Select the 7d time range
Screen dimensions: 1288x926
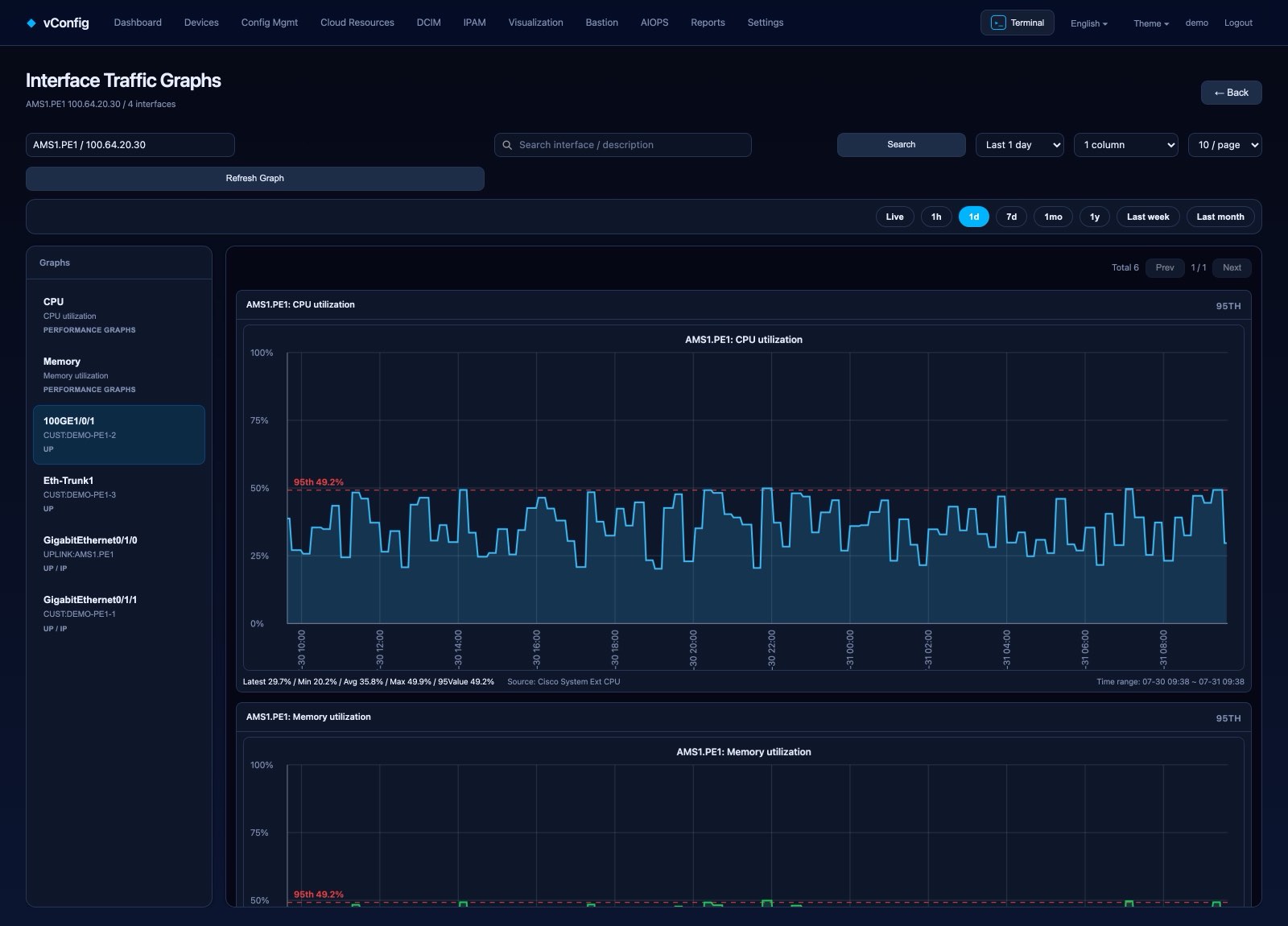(1011, 217)
